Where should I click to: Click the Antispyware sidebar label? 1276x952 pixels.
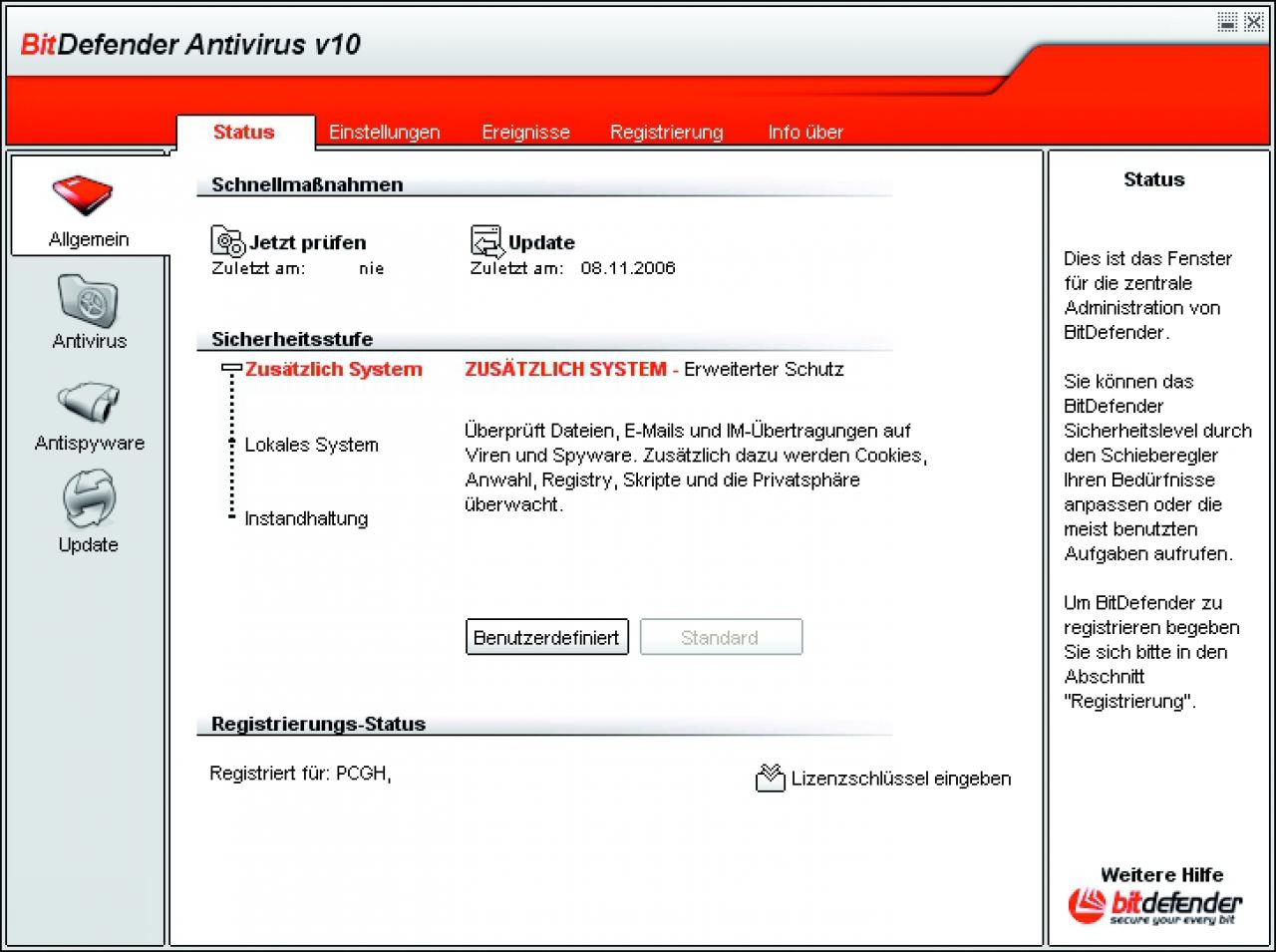[x=89, y=443]
